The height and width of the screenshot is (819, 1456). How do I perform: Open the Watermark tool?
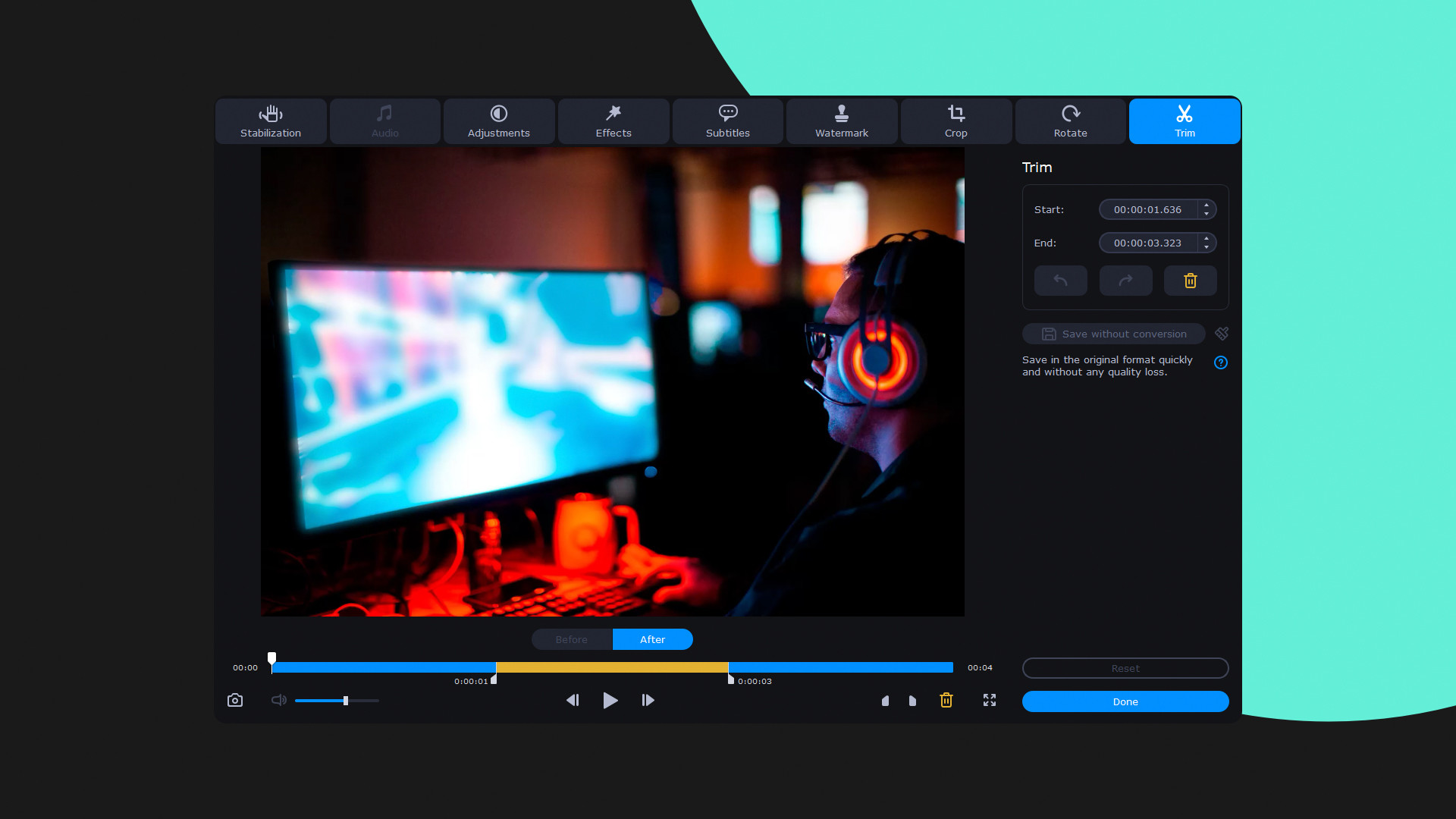[x=842, y=121]
